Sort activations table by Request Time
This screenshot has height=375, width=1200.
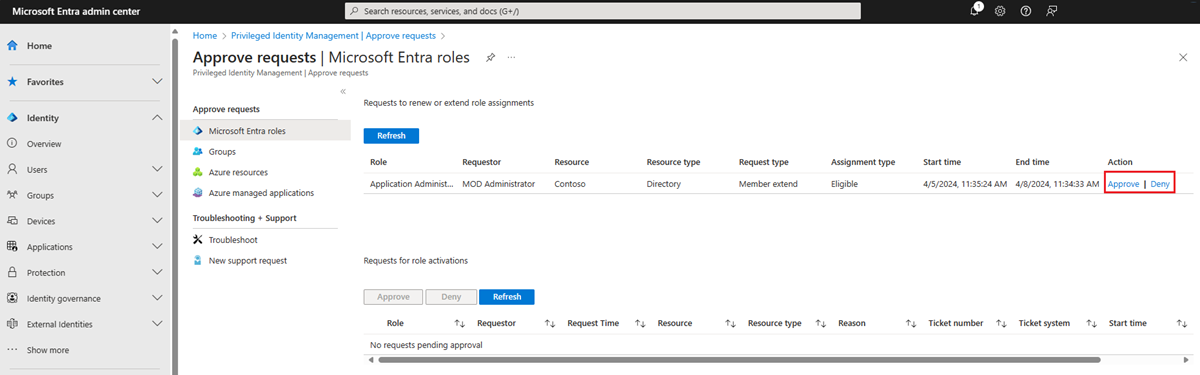point(641,324)
